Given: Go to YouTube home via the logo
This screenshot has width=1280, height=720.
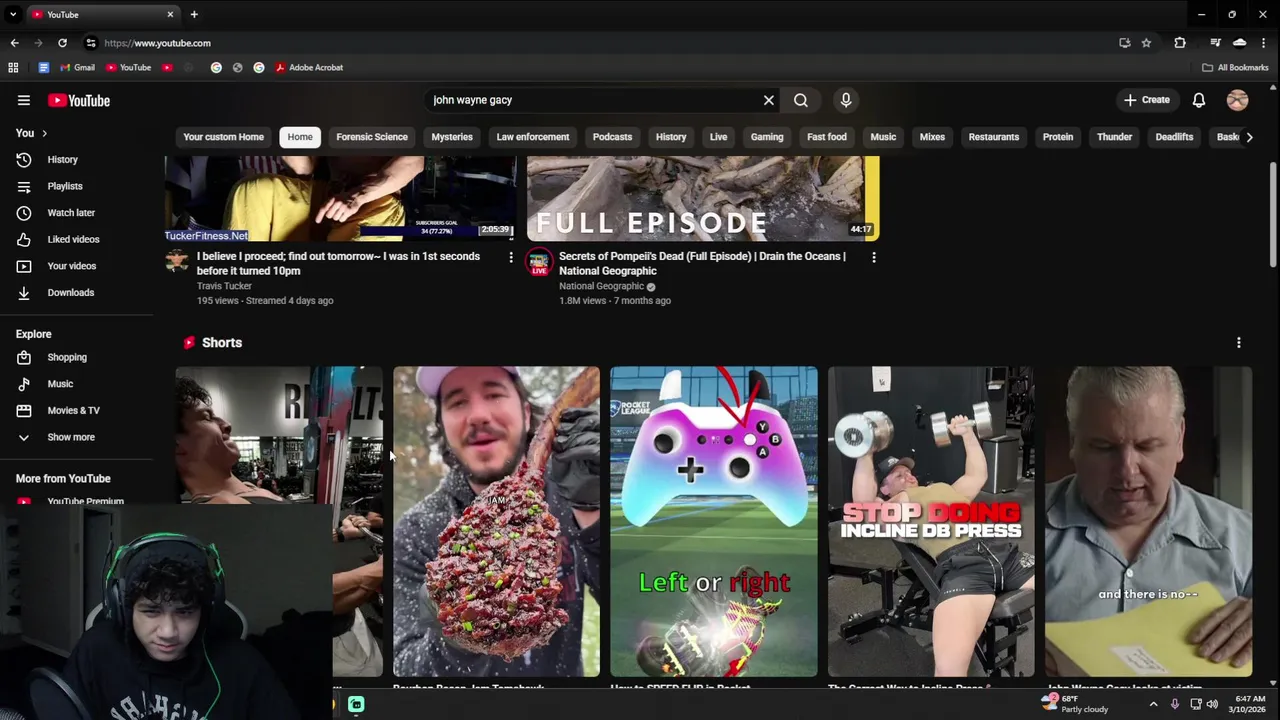Looking at the screenshot, I should pos(78,100).
